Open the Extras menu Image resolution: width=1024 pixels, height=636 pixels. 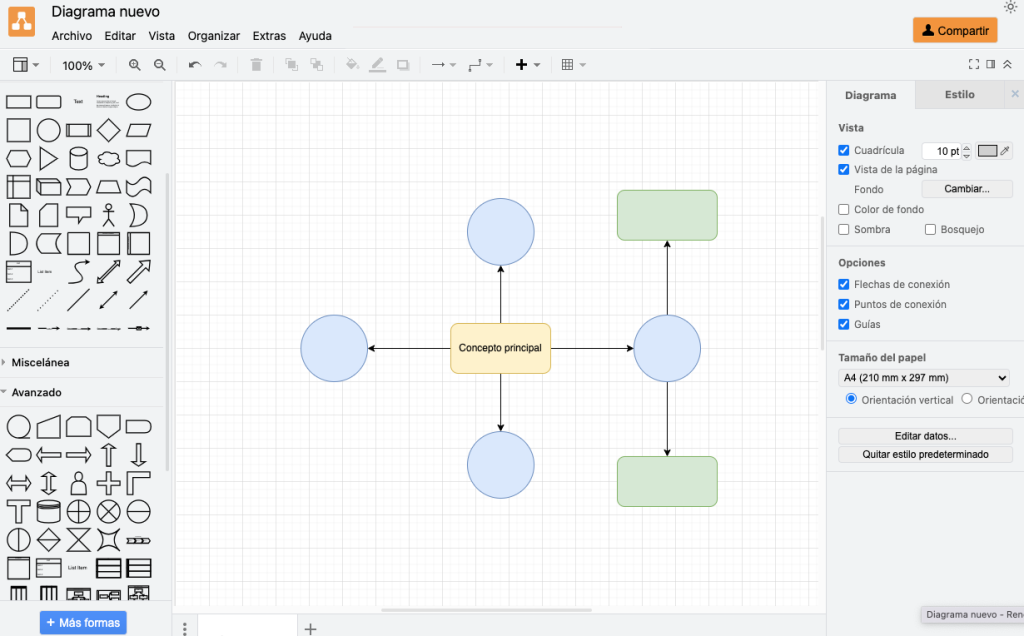tap(268, 36)
